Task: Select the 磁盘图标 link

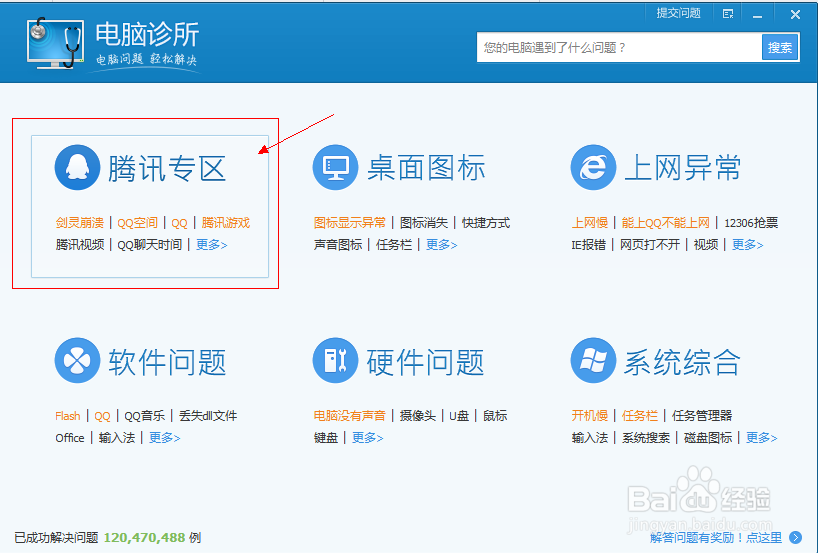Action: [708, 438]
